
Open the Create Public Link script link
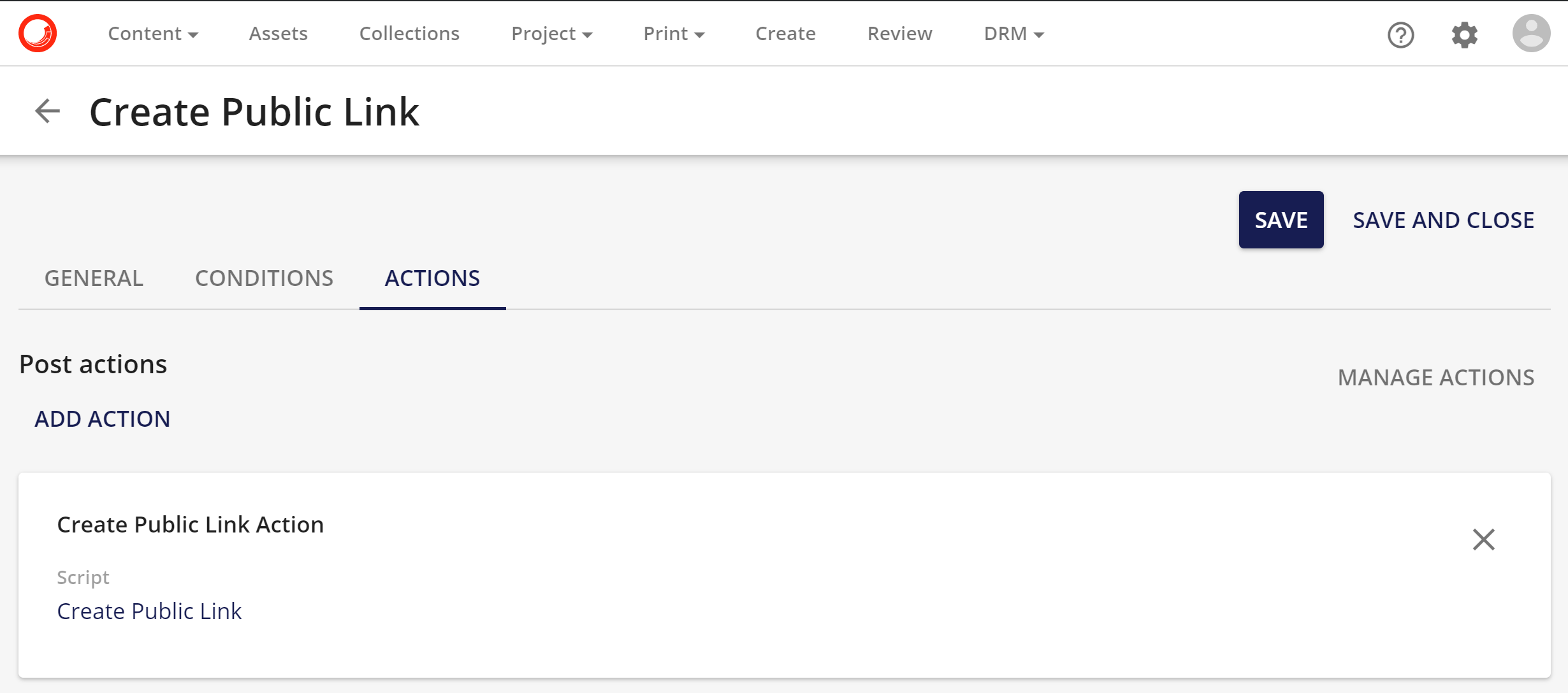click(149, 611)
